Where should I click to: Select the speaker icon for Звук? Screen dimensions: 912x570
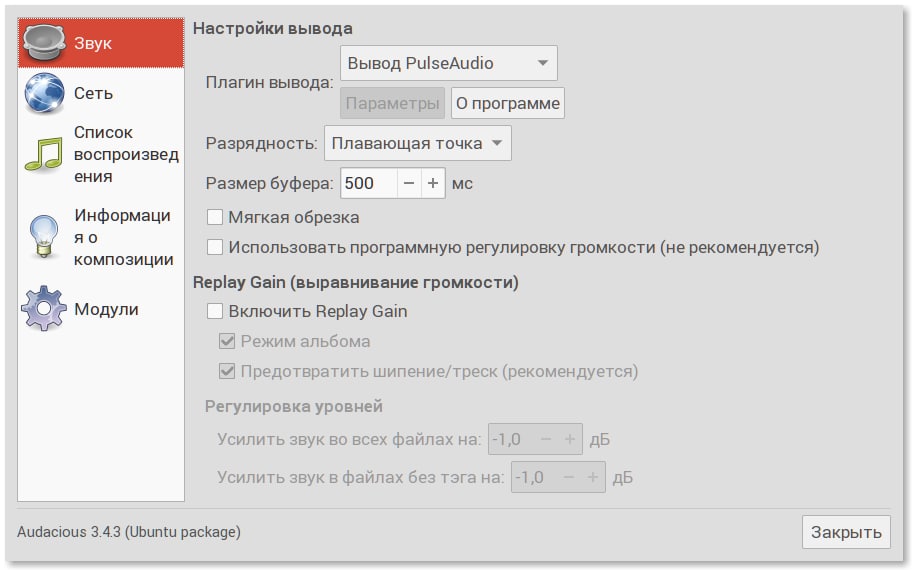44,42
